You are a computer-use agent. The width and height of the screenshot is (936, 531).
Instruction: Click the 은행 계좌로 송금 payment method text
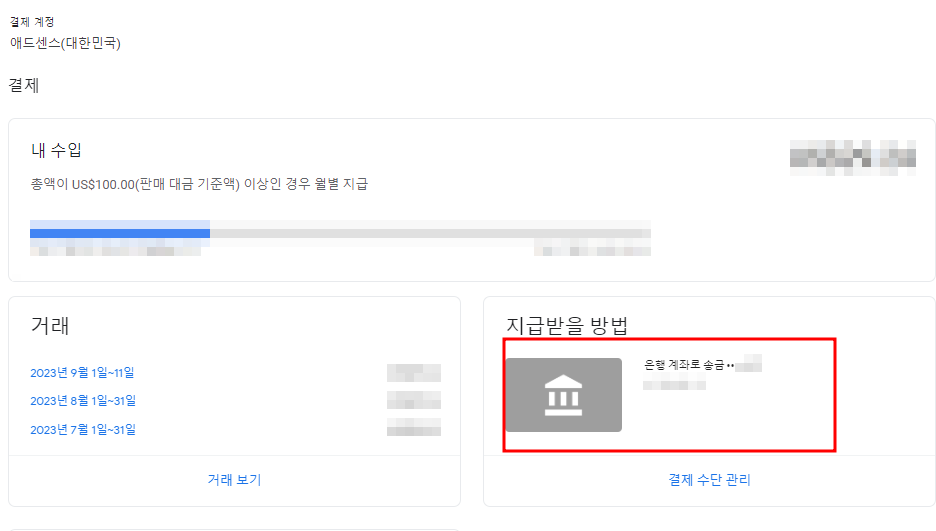[x=683, y=365]
